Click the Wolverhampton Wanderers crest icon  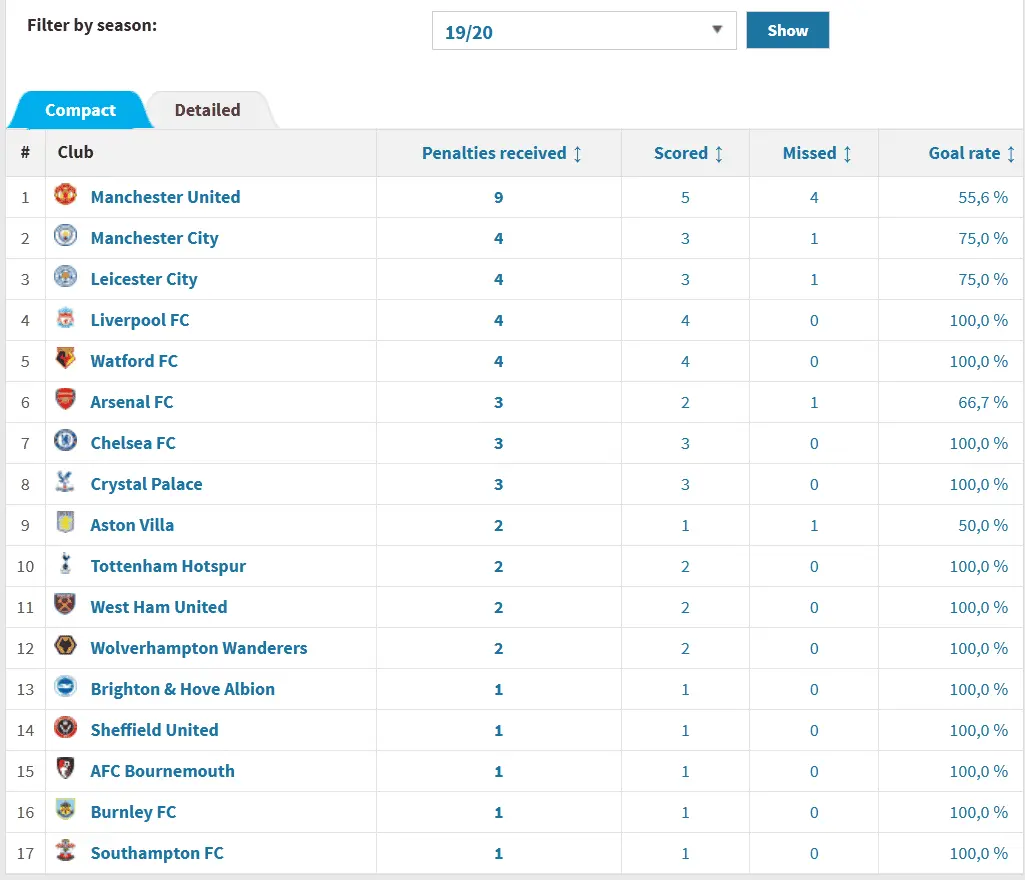click(66, 647)
